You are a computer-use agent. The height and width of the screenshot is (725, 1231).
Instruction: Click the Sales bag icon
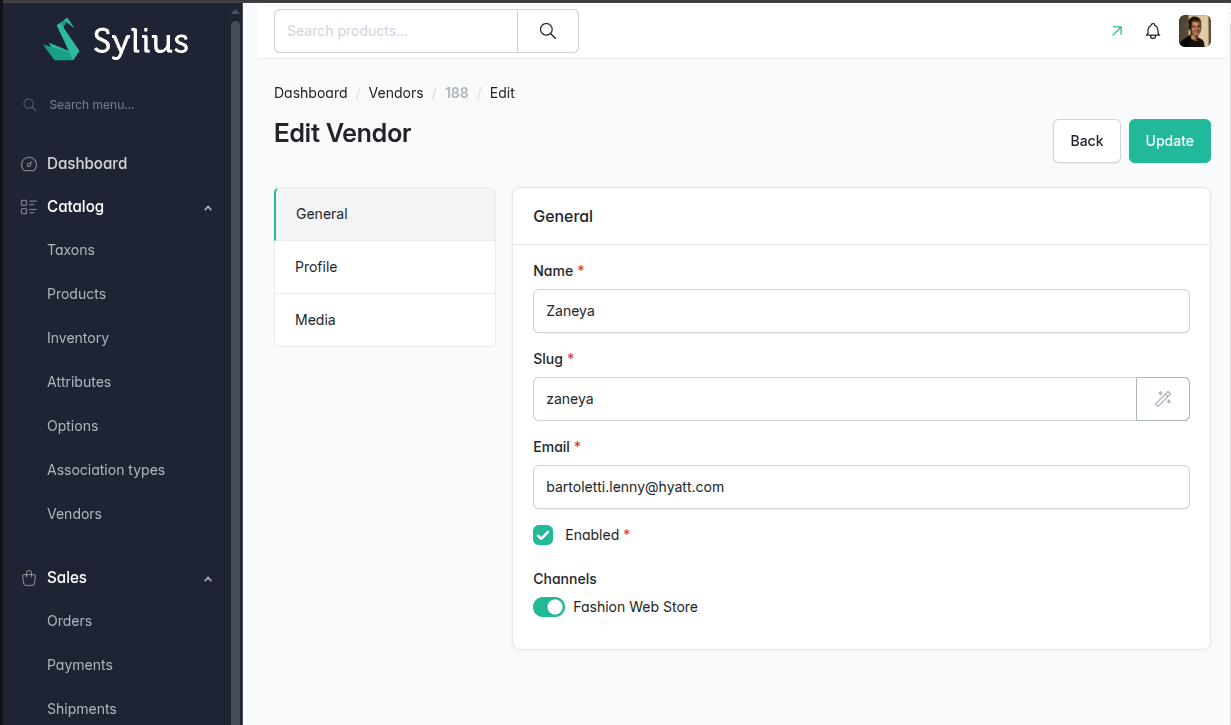pyautogui.click(x=29, y=578)
